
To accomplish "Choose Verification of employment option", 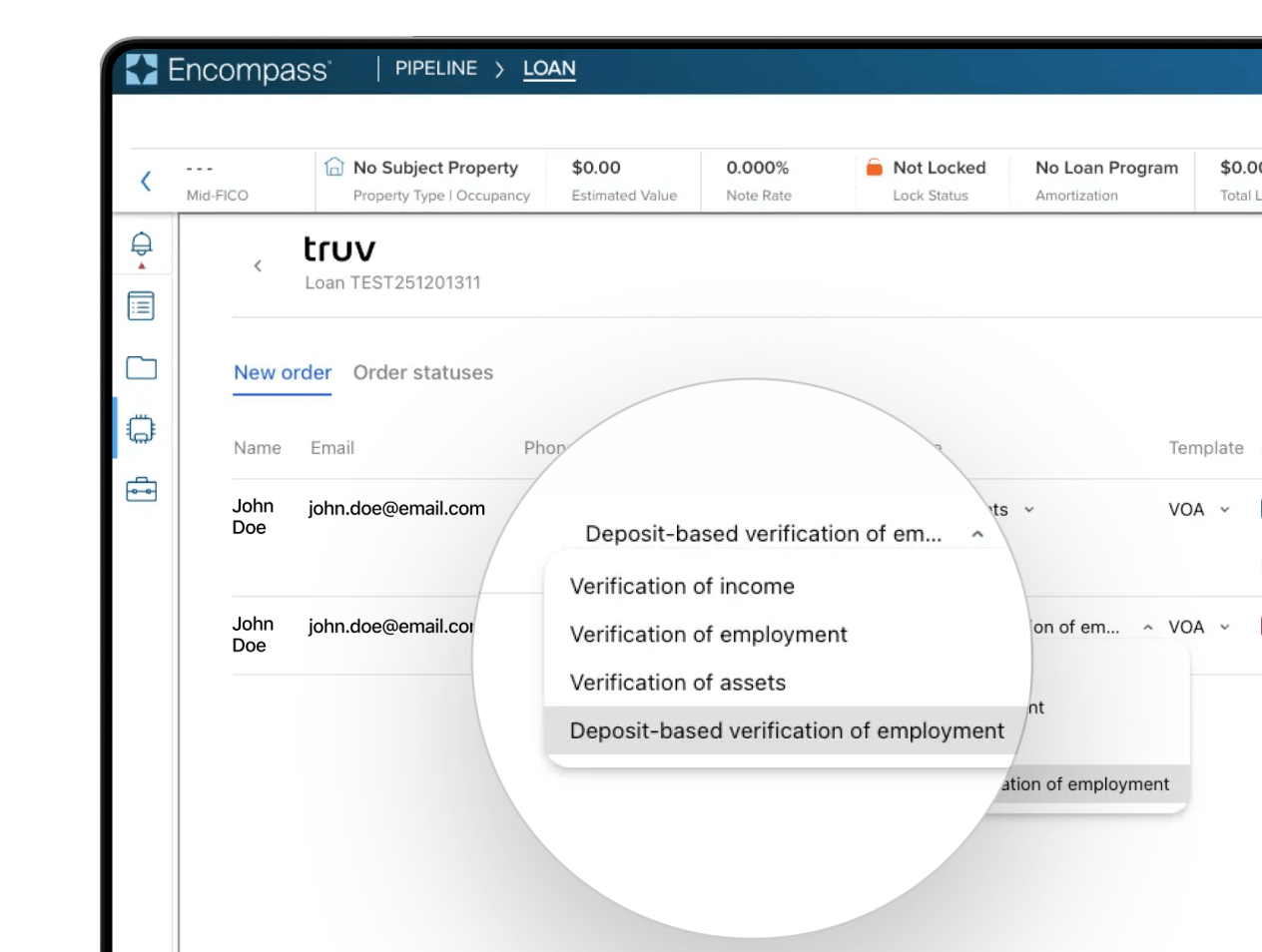I will pos(708,635).
